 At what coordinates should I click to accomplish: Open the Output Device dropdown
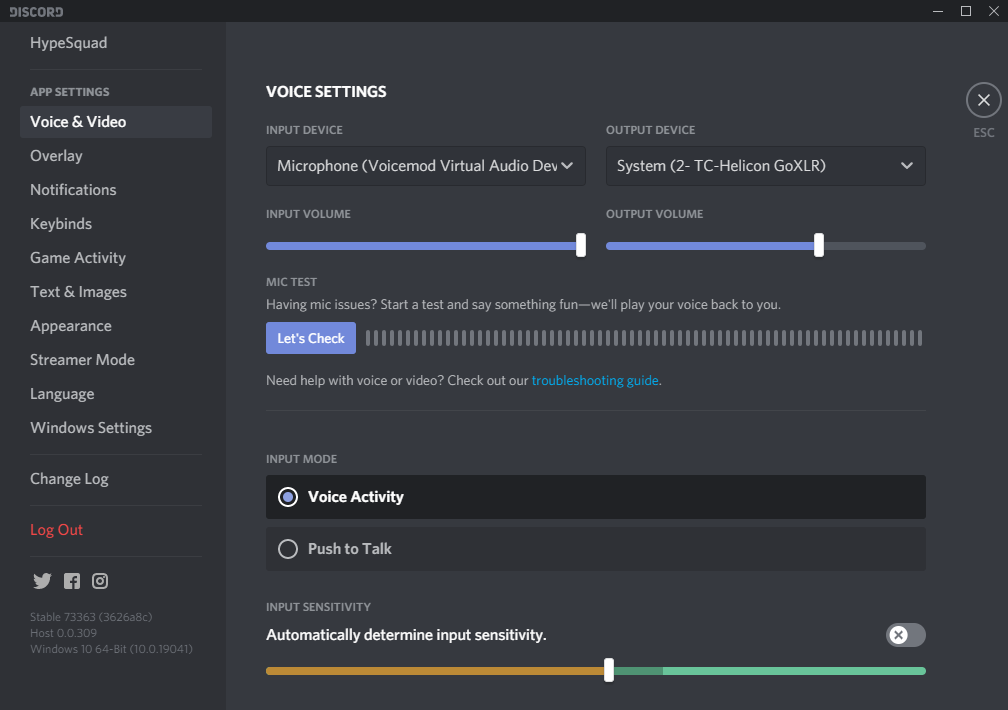coord(766,166)
